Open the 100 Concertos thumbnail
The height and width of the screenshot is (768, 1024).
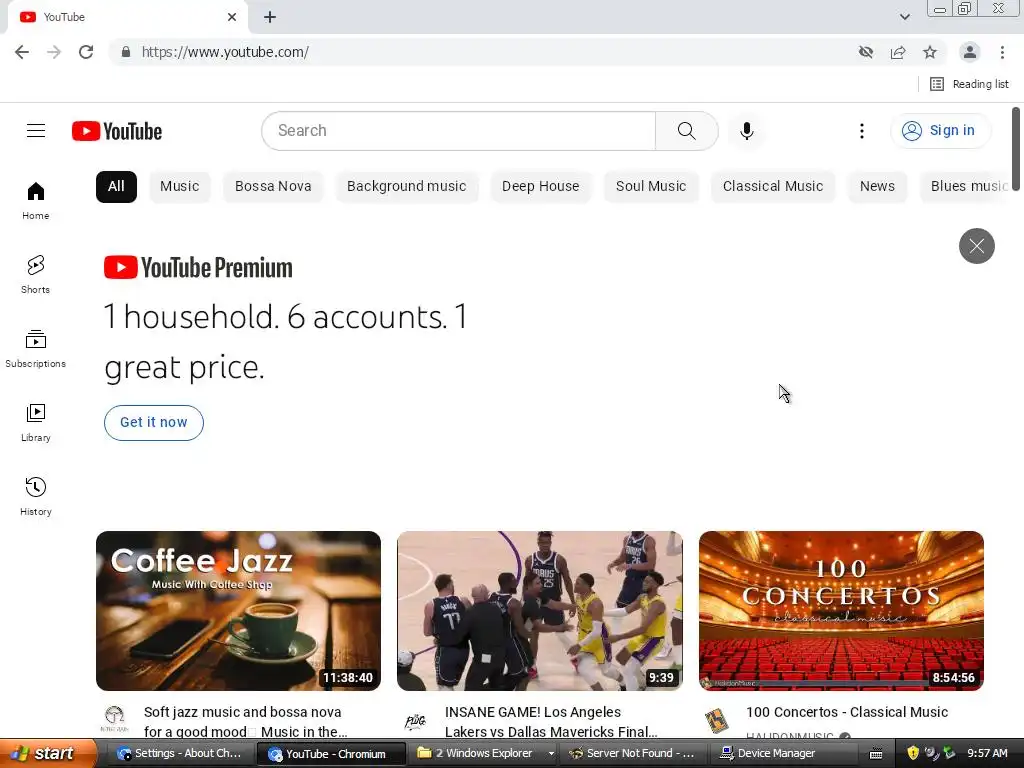(841, 611)
